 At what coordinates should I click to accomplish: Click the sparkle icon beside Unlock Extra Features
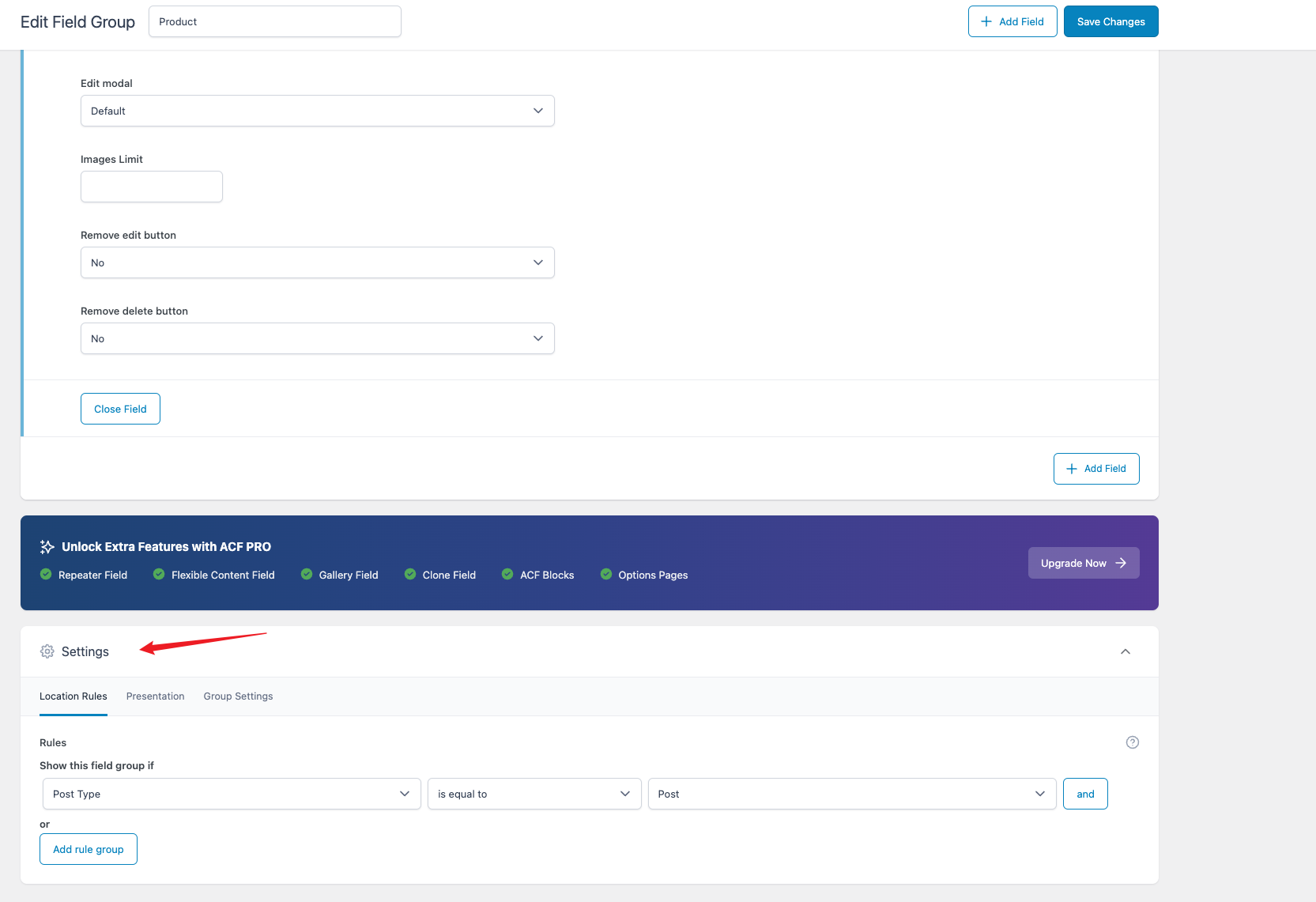tap(47, 547)
